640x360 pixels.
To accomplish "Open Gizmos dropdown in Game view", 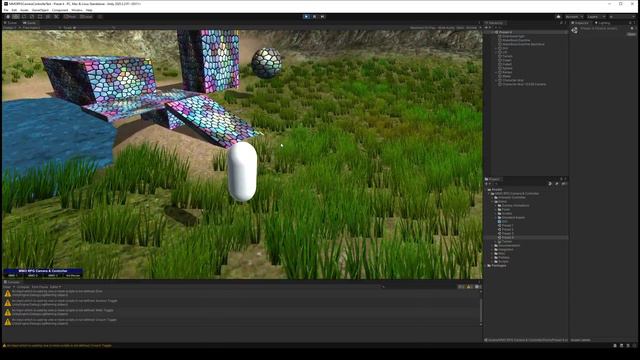I will 472,28.
